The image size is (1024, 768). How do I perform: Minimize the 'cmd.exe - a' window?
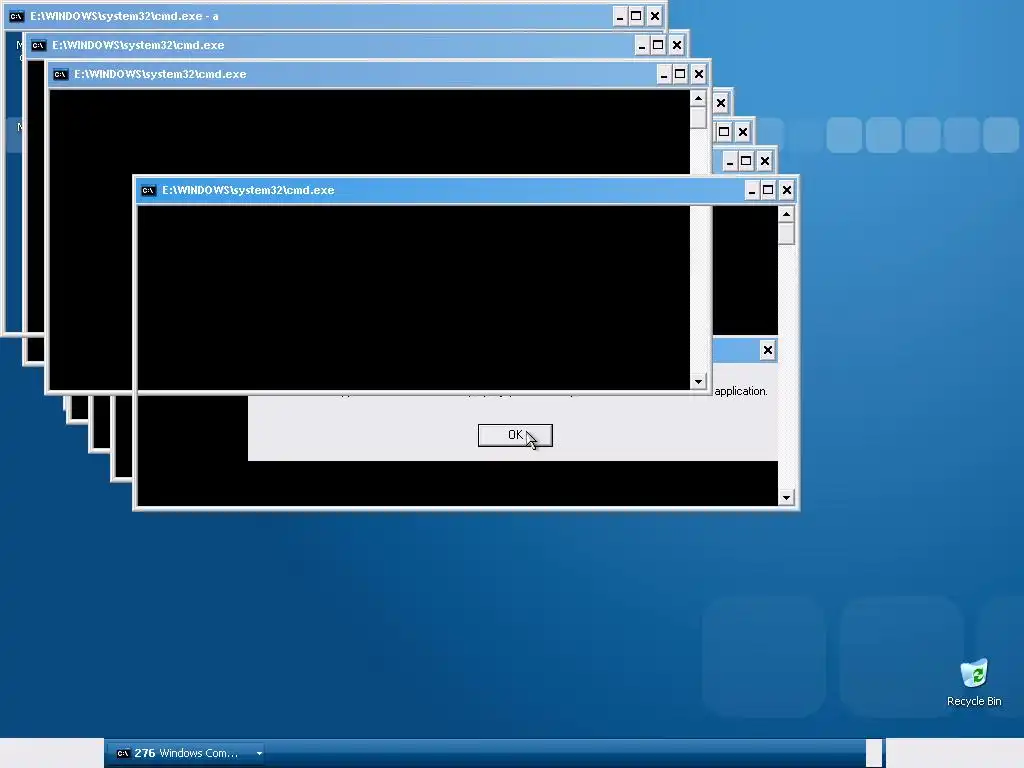(x=620, y=16)
